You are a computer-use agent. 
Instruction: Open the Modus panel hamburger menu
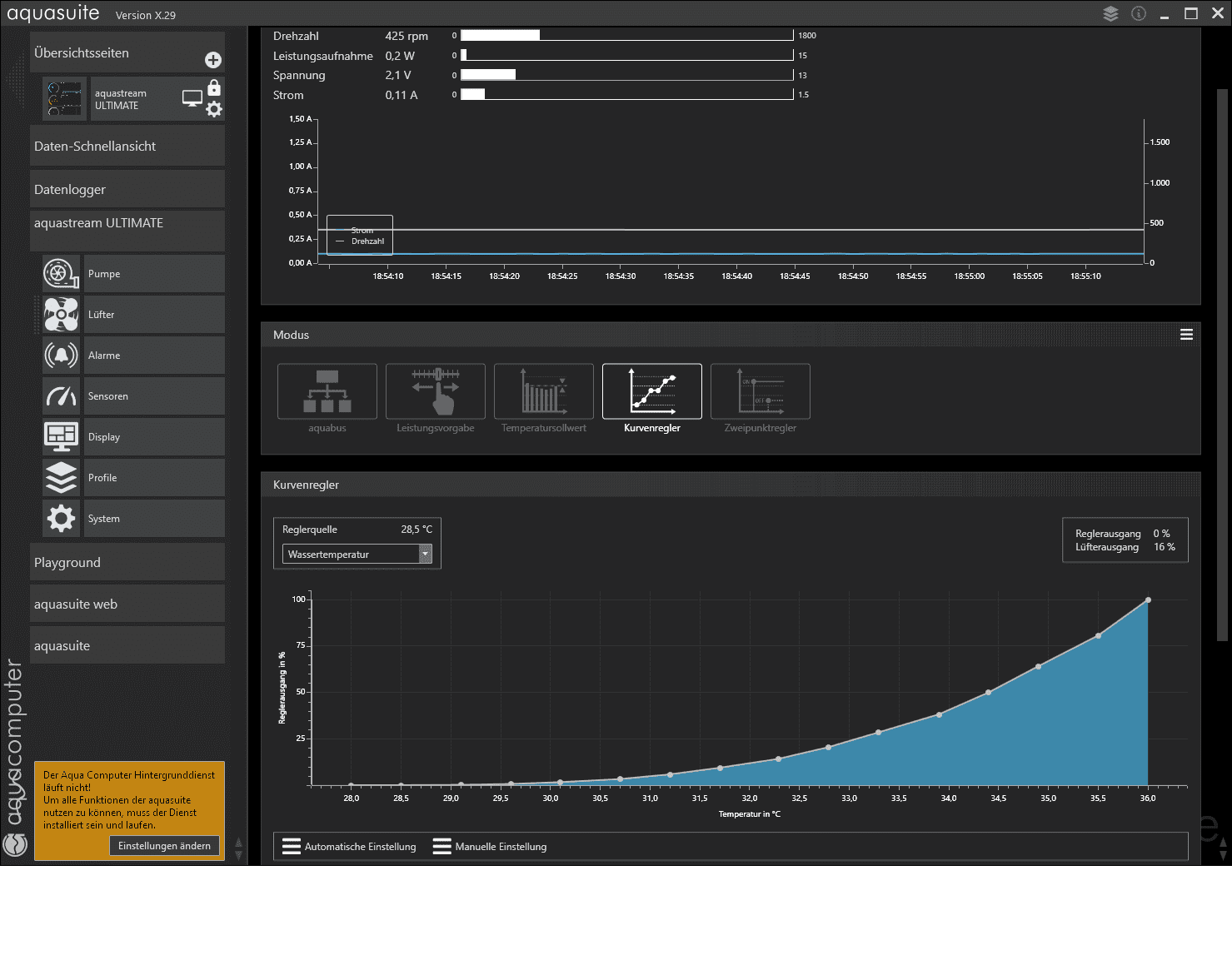(x=1186, y=335)
